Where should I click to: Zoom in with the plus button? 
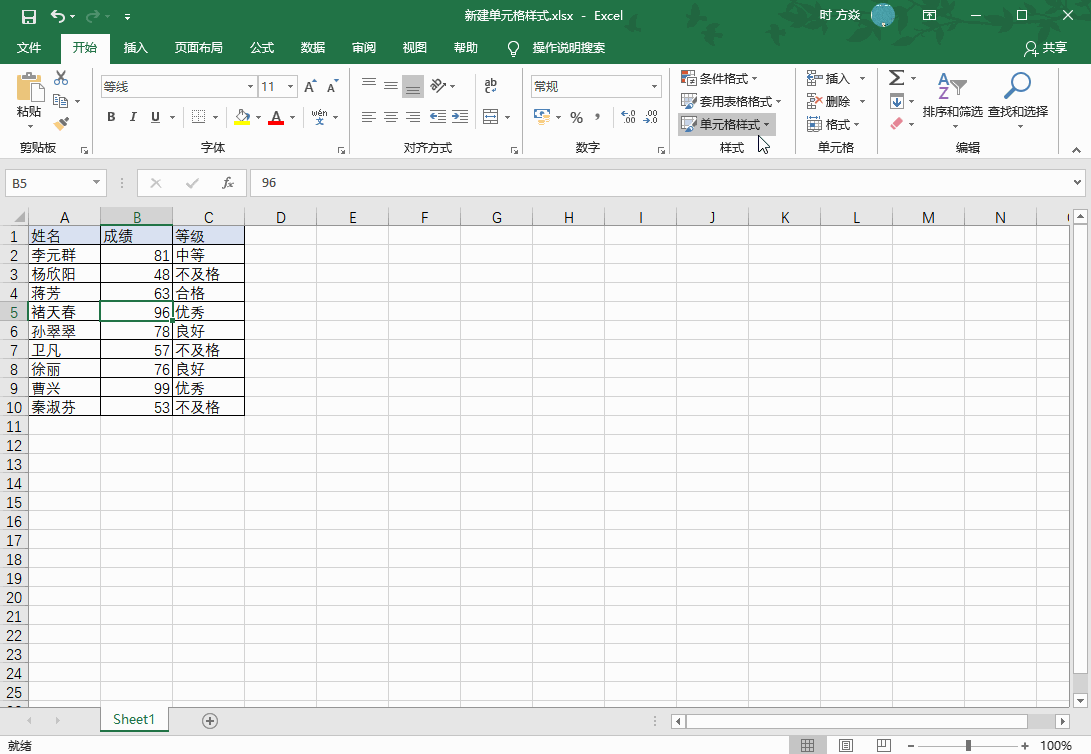pyautogui.click(x=1024, y=746)
